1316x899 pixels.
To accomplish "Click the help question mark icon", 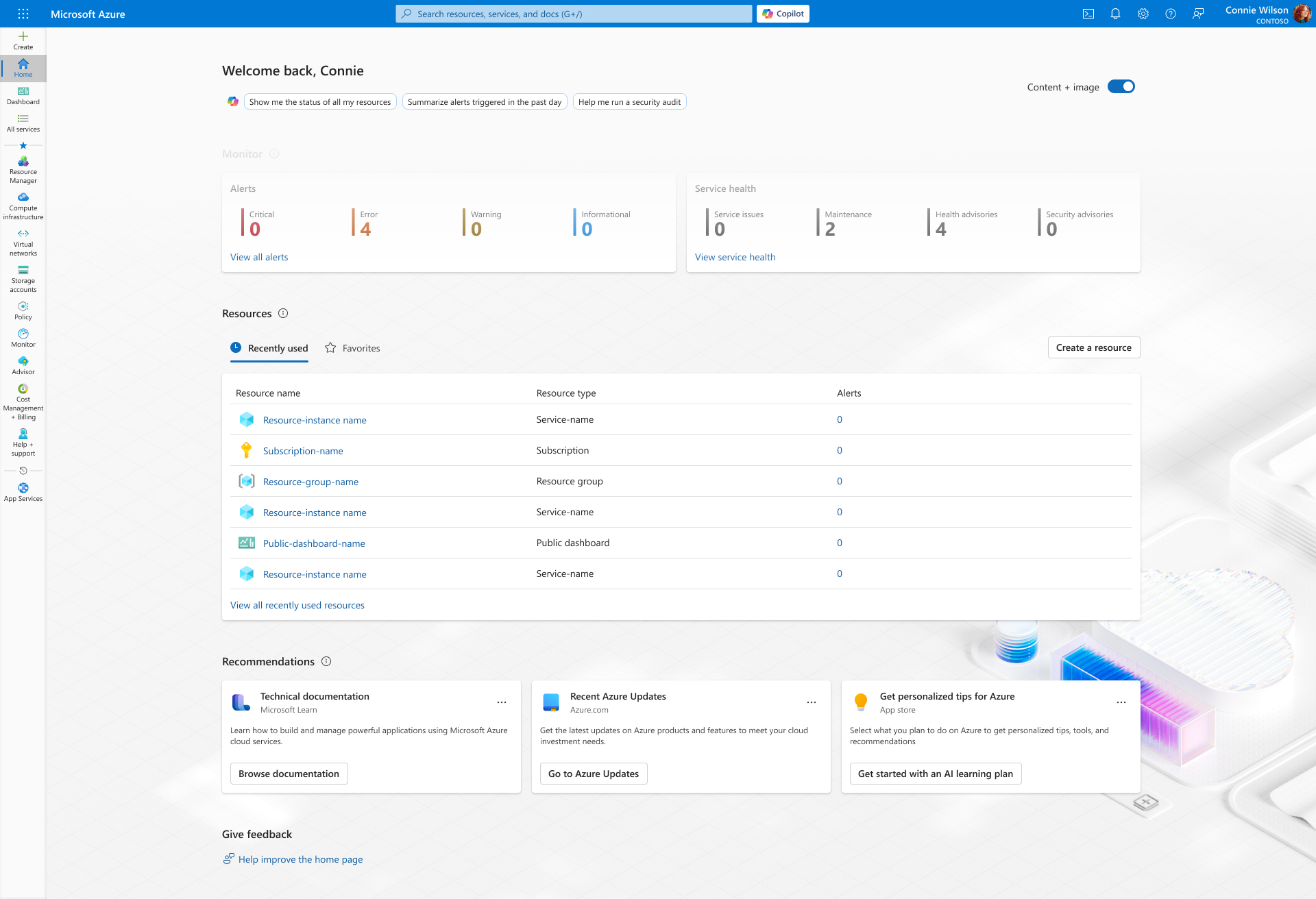I will 1170,14.
